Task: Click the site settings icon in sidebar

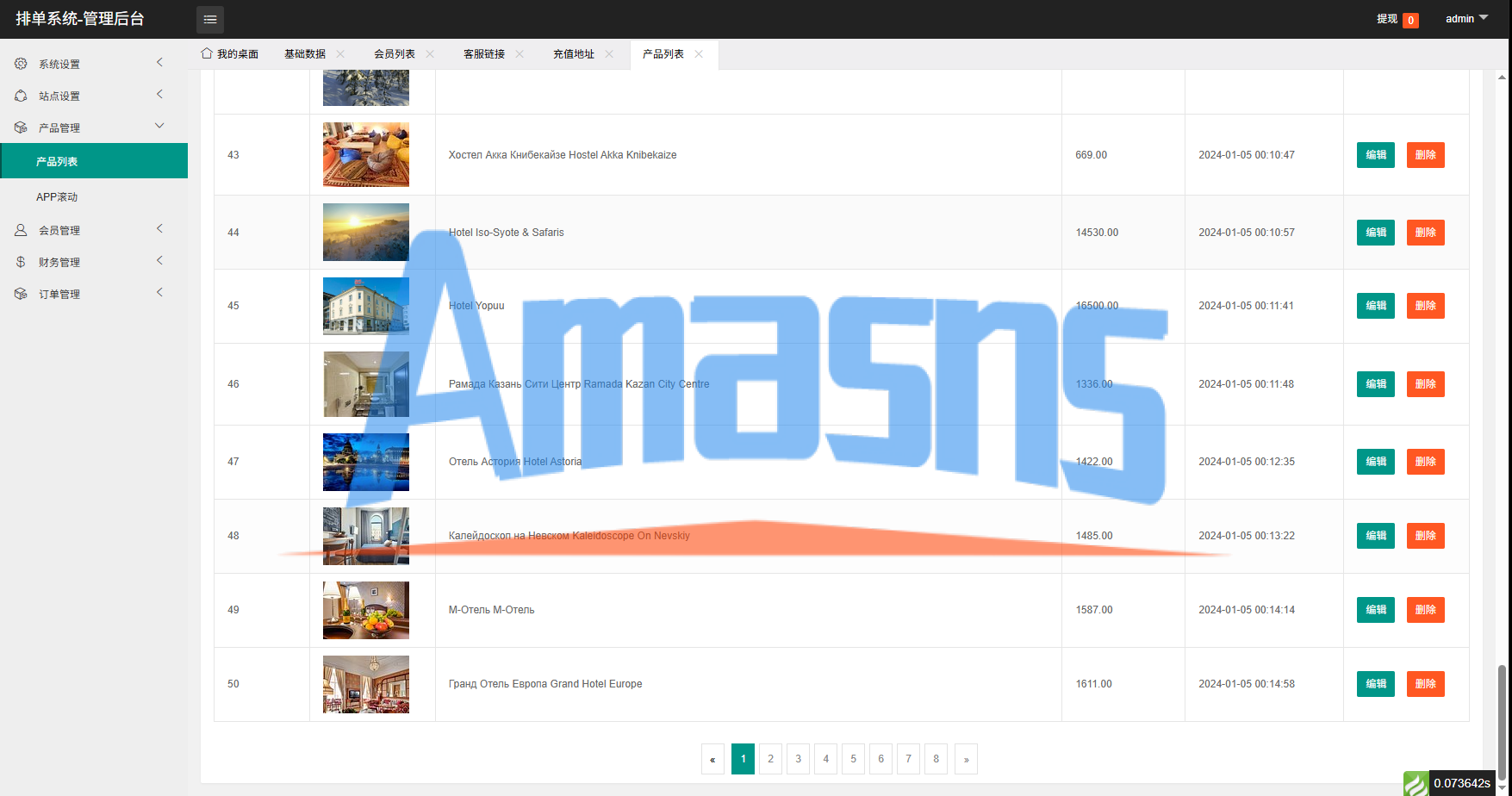Action: coord(21,96)
